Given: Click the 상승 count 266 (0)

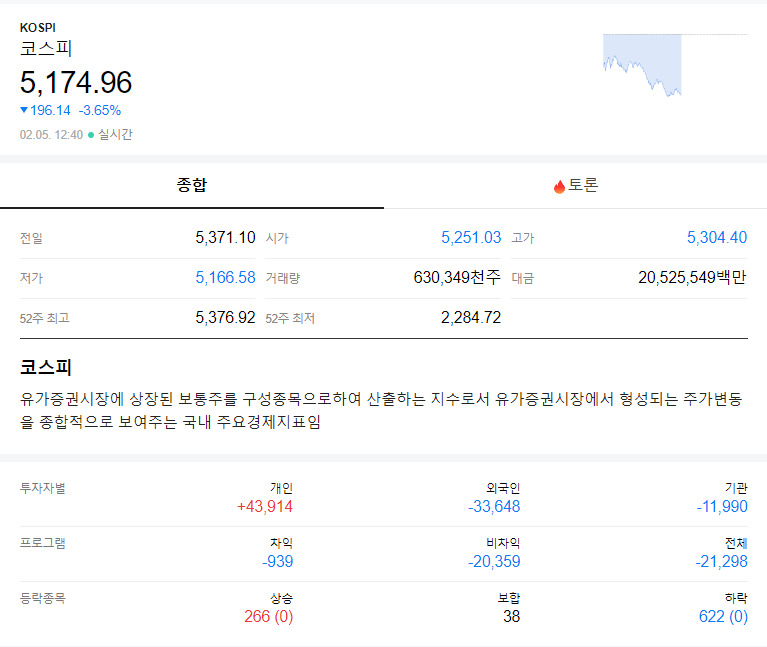Looking at the screenshot, I should pyautogui.click(x=269, y=617).
